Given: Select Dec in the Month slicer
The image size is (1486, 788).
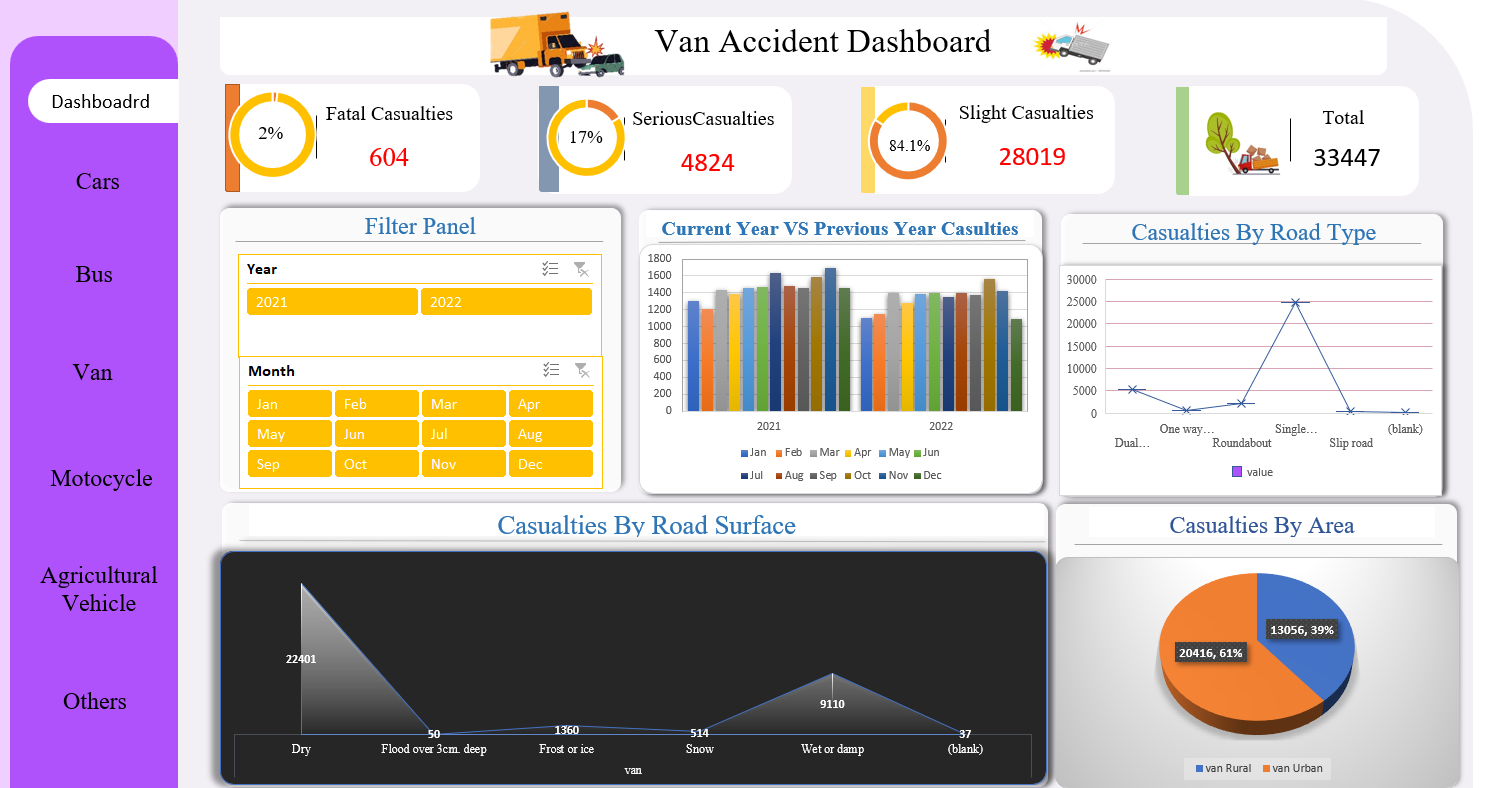Looking at the screenshot, I should pyautogui.click(x=550, y=463).
